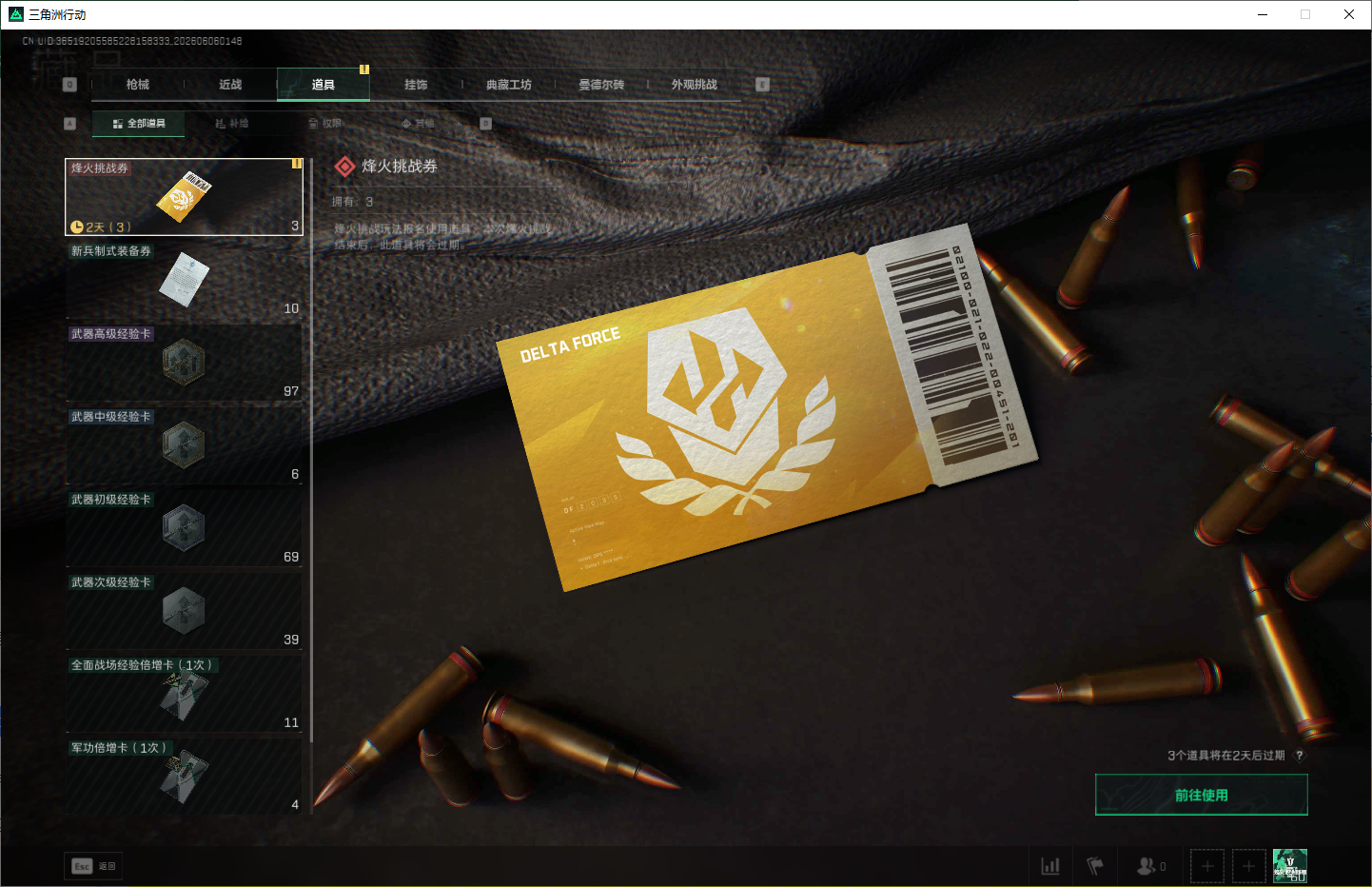Click the Q key previous-tab icon
Viewport: 1372px width, 887px height.
coord(69,85)
